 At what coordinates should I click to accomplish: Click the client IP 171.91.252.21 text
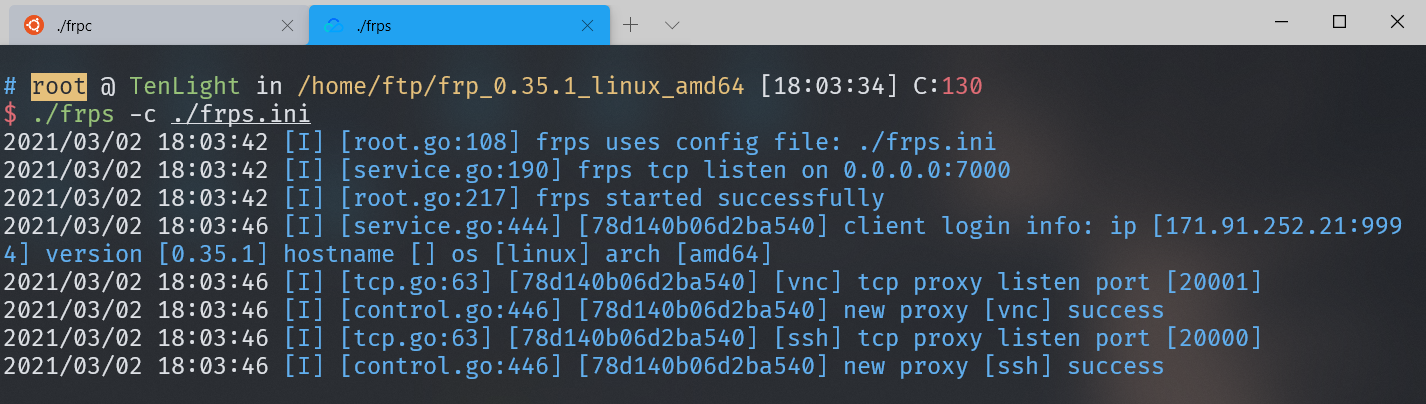tap(1259, 226)
